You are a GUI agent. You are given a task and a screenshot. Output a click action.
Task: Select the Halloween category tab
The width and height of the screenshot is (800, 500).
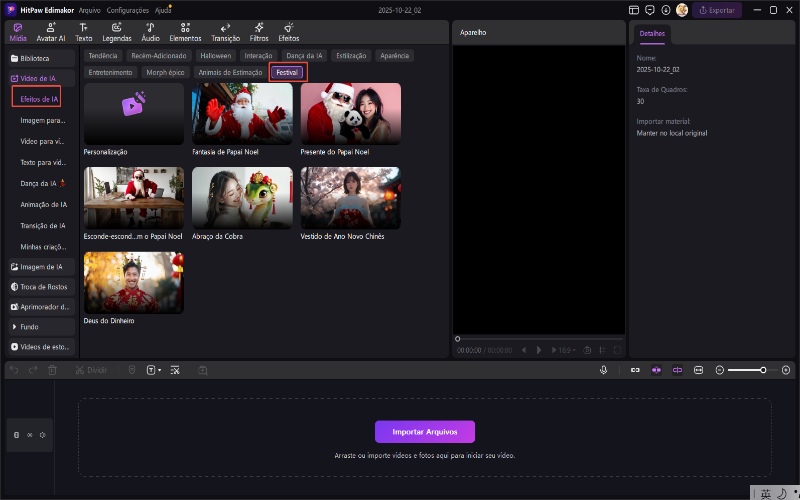point(215,56)
